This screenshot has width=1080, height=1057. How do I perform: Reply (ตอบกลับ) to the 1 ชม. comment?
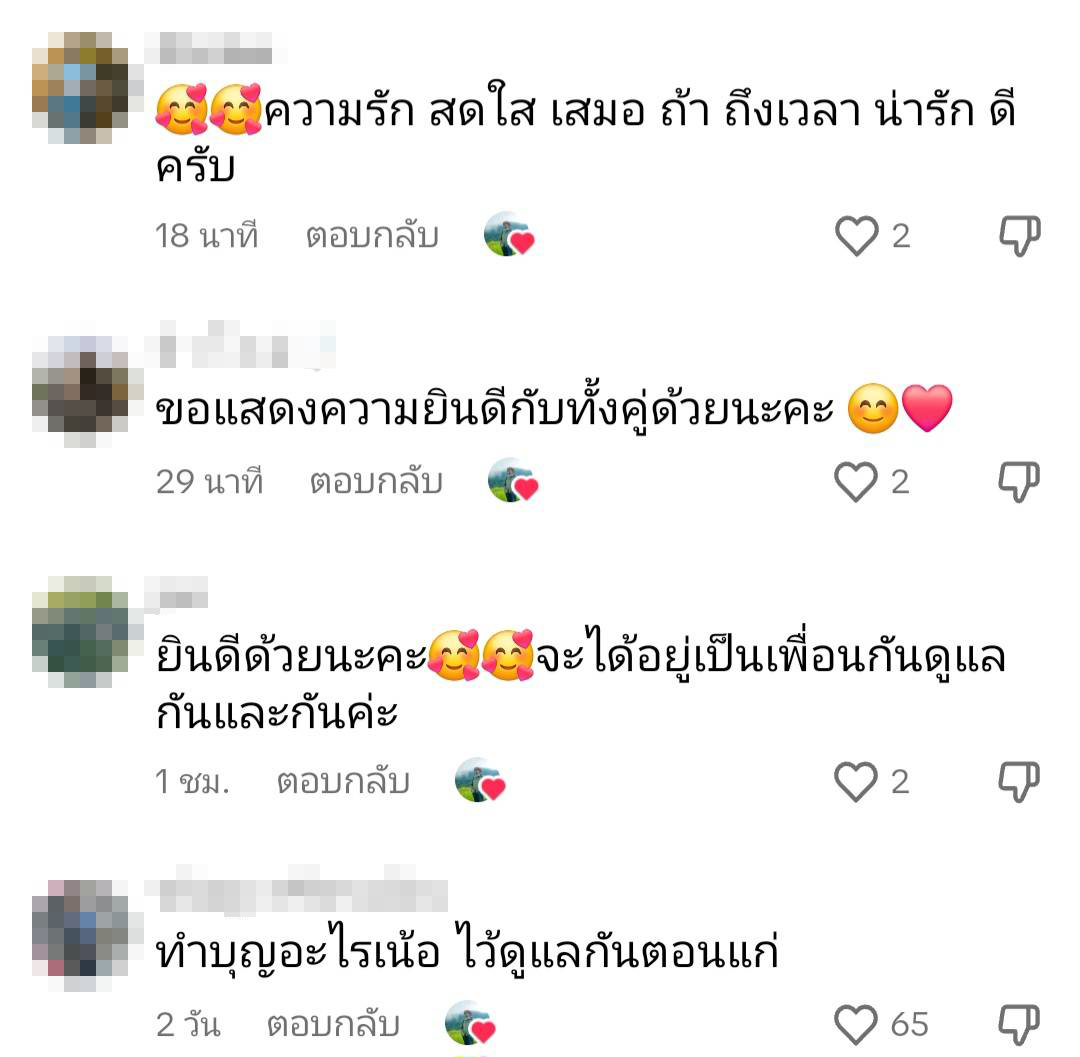pyautogui.click(x=343, y=782)
